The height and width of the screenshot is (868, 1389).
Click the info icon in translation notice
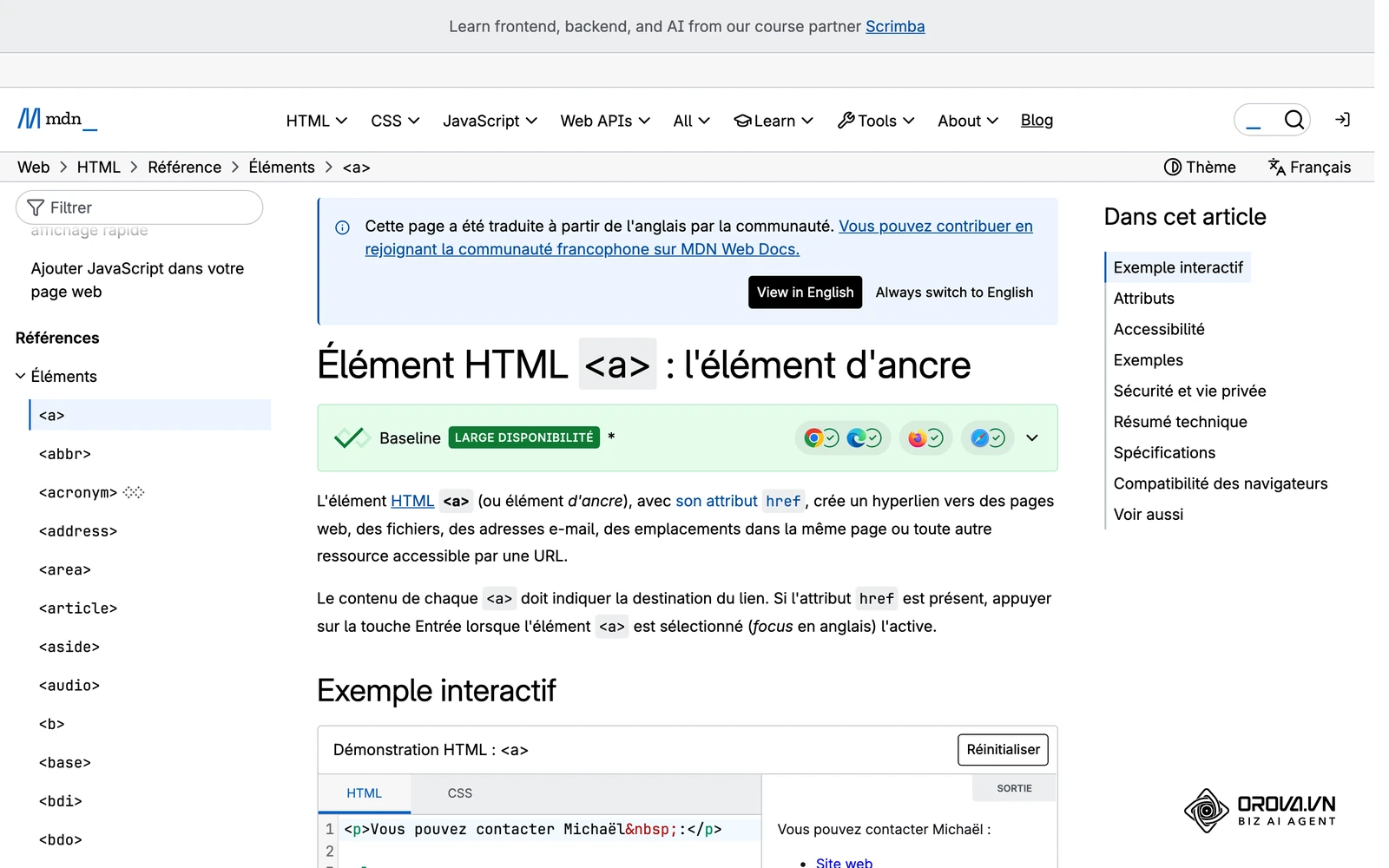pyautogui.click(x=342, y=227)
